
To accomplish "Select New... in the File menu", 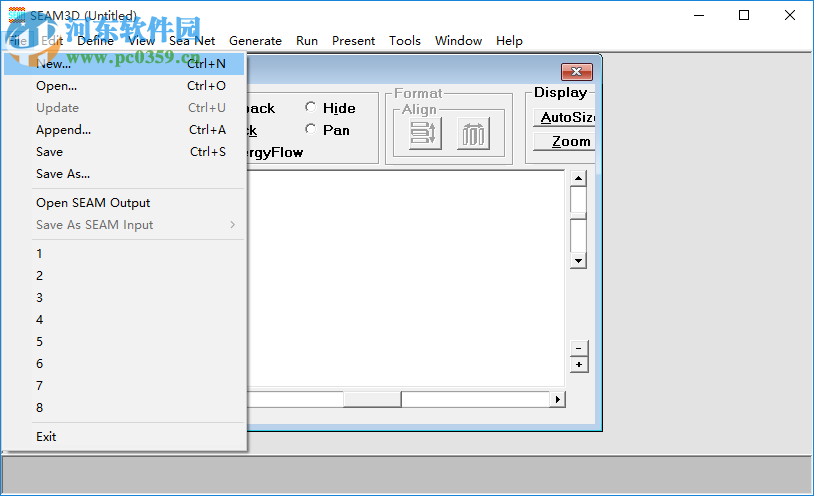I will click(x=124, y=64).
